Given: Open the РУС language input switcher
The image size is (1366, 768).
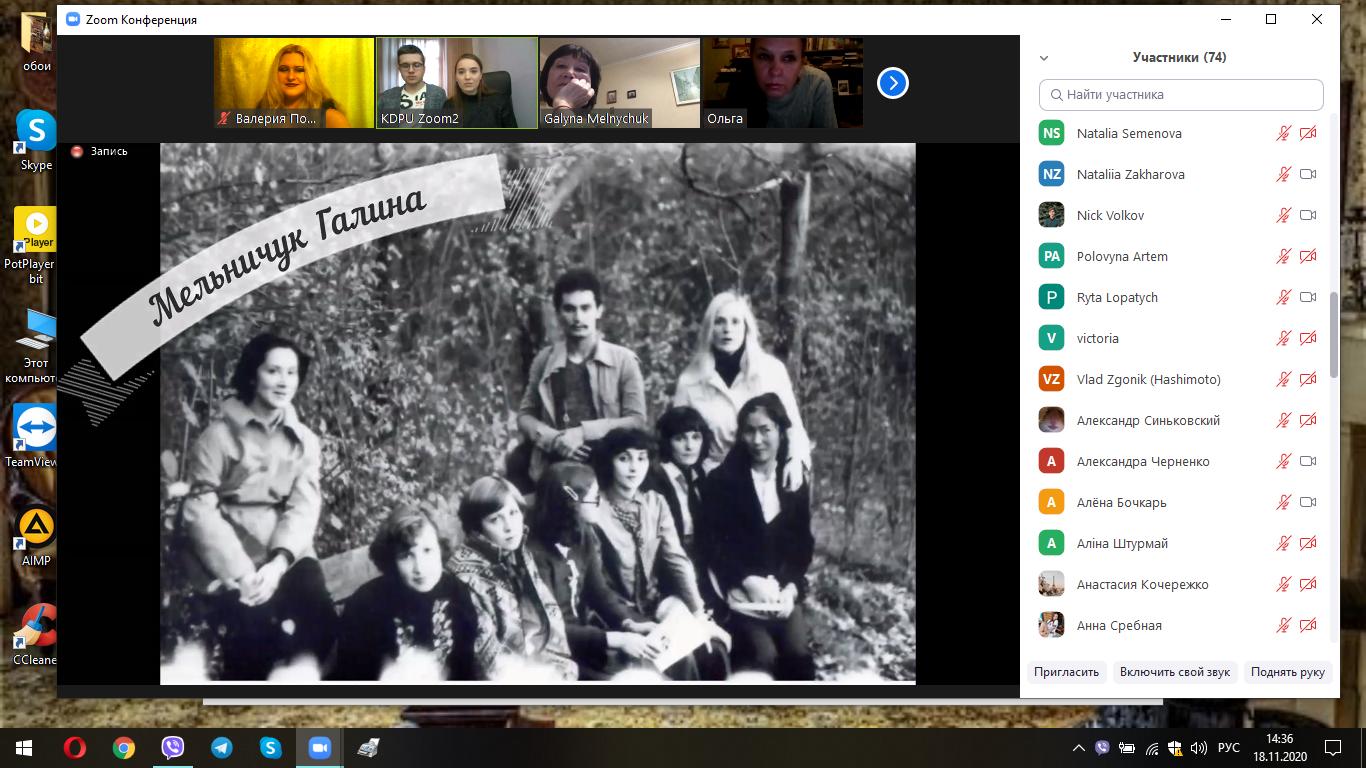Looking at the screenshot, I should pos(1229,748).
